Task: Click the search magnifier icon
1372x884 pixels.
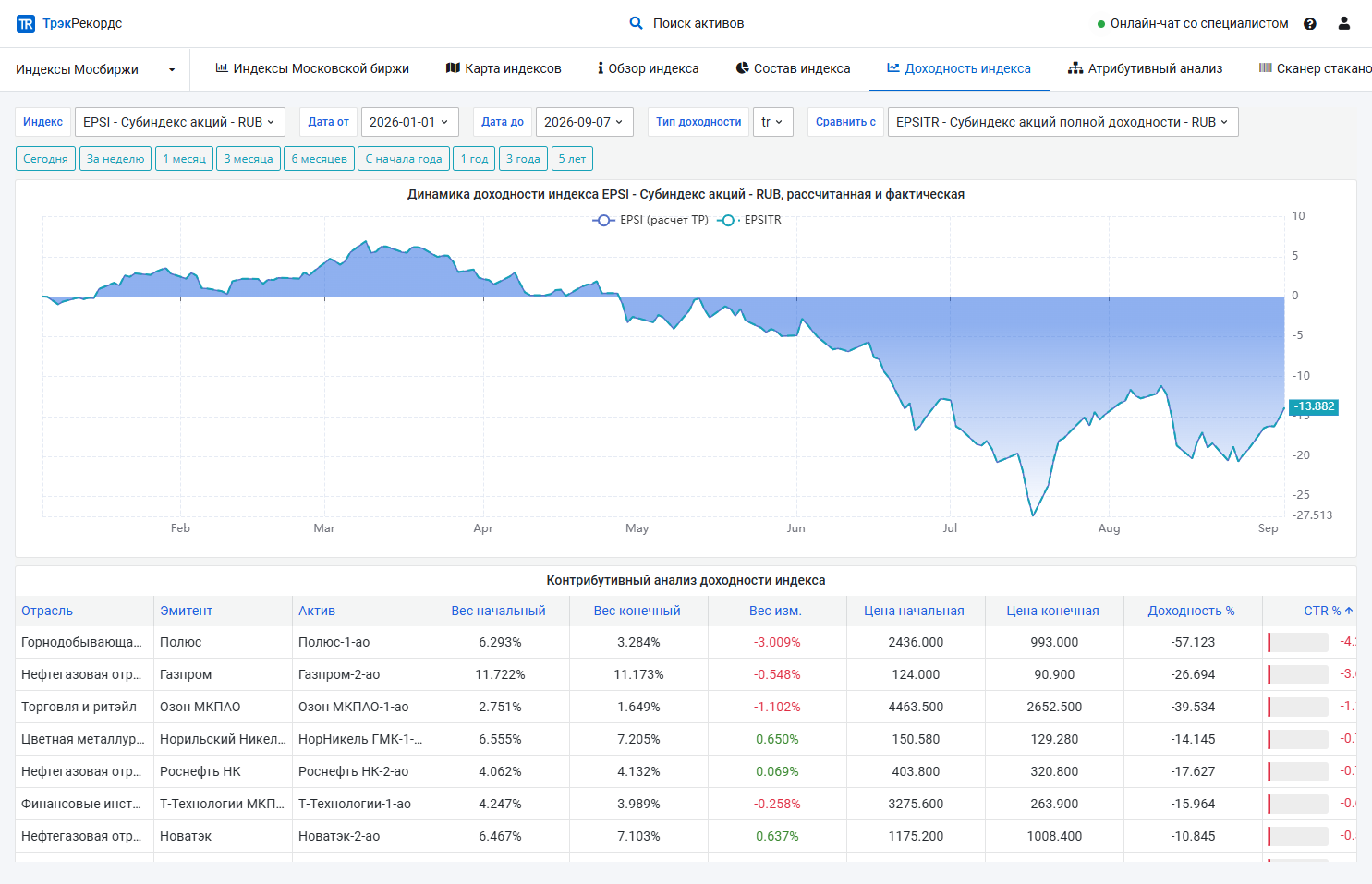Action: [x=636, y=23]
